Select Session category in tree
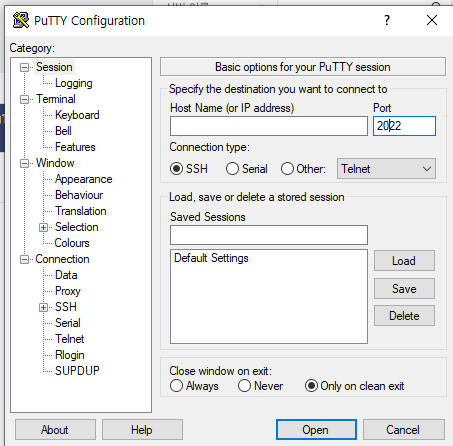The image size is (453, 446). tap(54, 67)
